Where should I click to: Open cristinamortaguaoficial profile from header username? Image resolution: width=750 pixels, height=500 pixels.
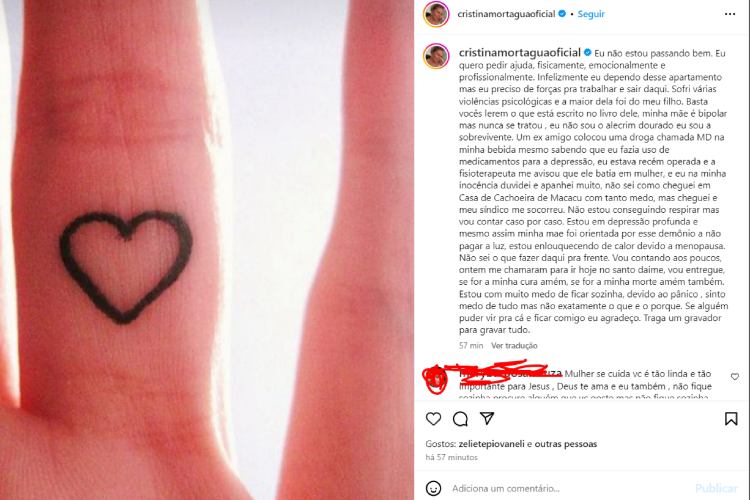coord(506,14)
